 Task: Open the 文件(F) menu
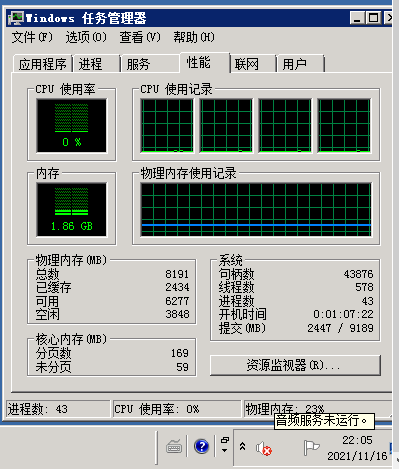tap(32, 37)
